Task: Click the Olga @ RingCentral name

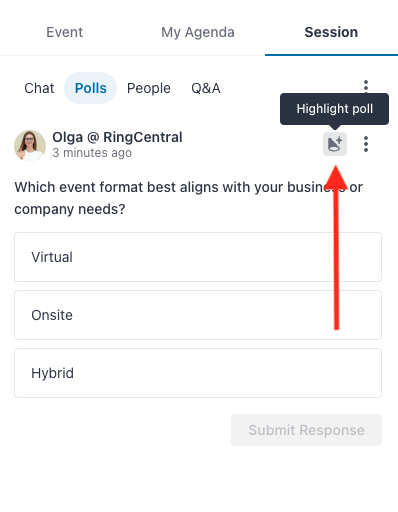Action: click(x=117, y=137)
